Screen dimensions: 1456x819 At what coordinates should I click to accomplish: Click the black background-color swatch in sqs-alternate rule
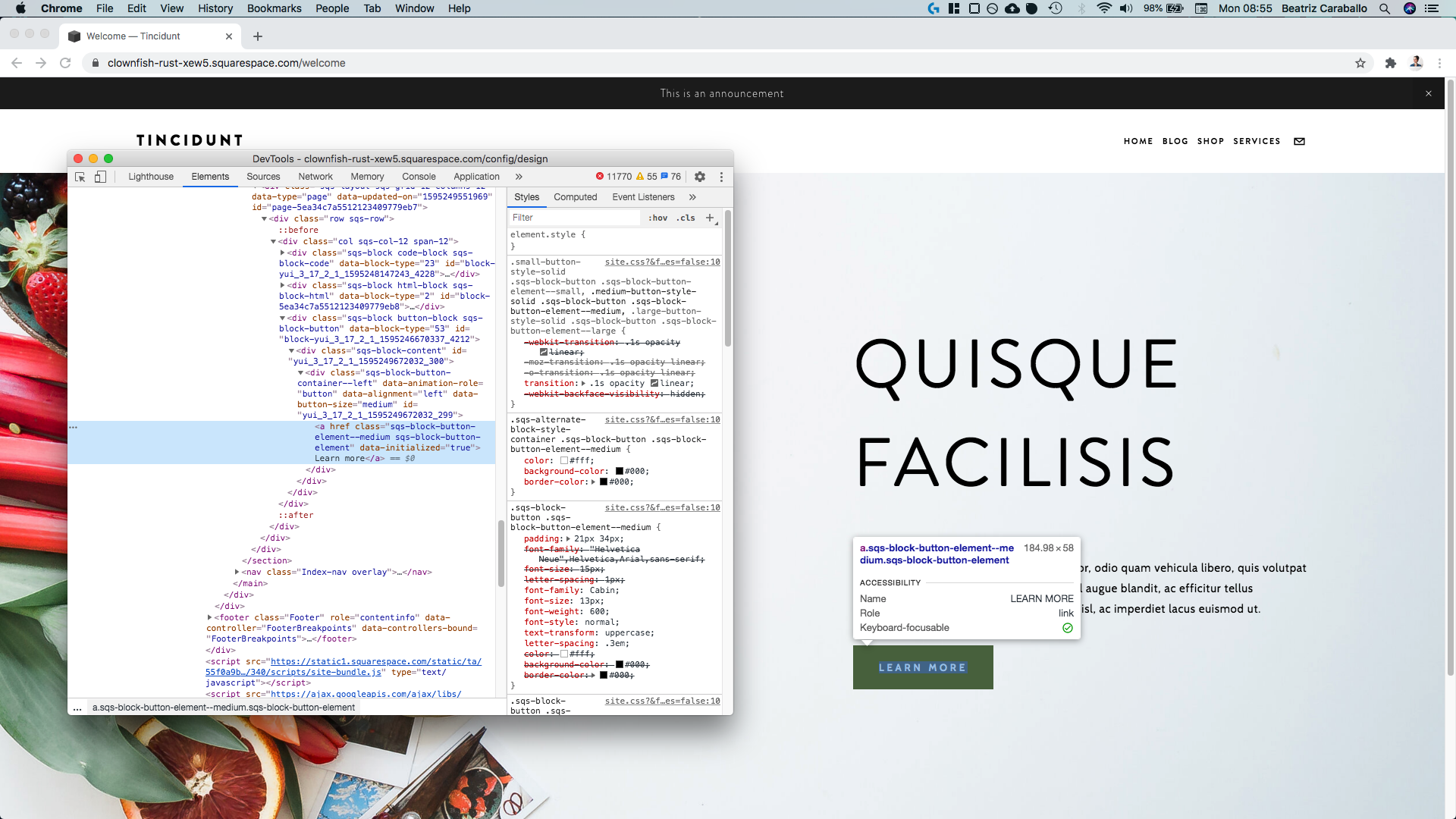tap(620, 471)
